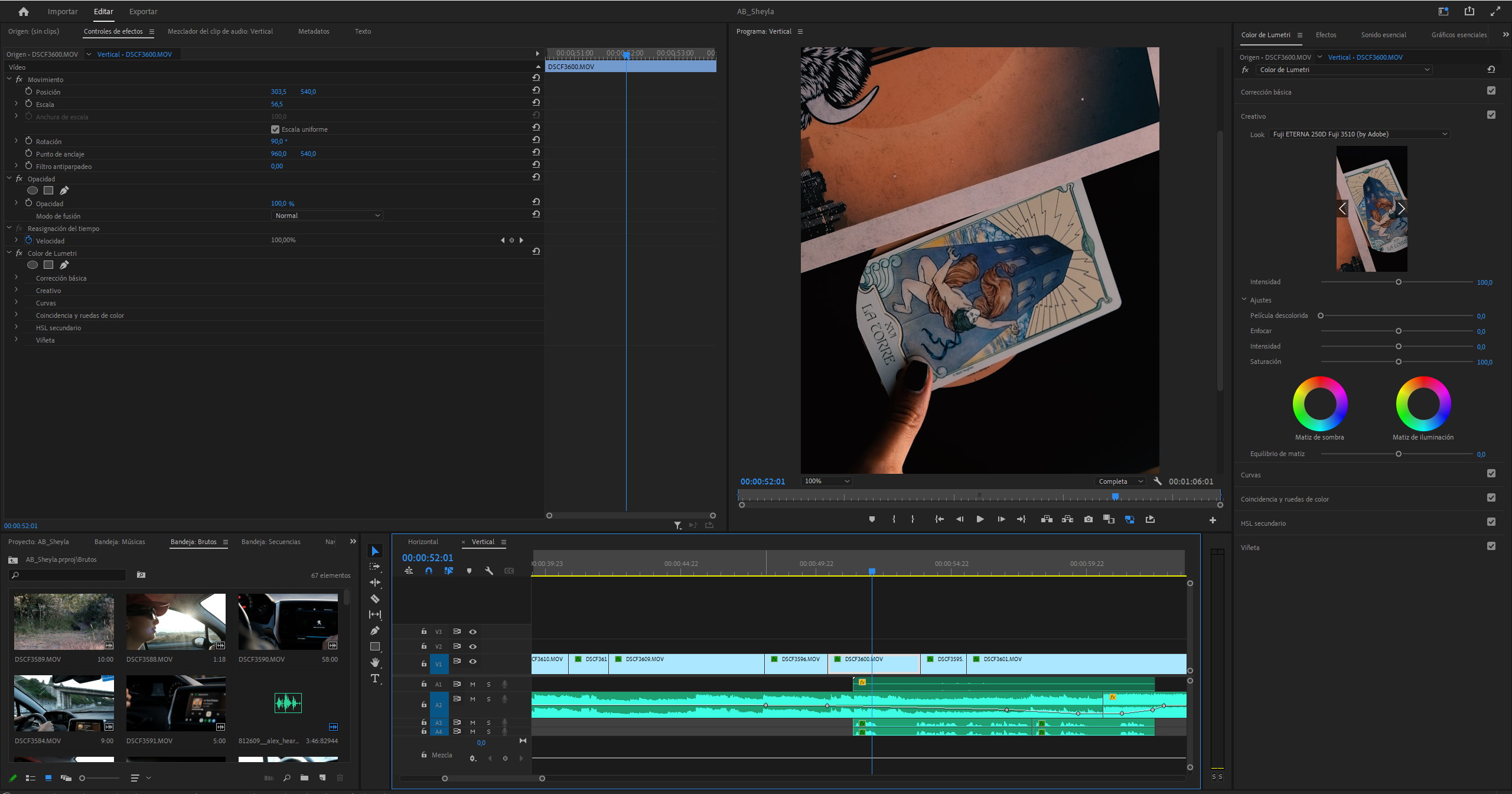This screenshot has height=794, width=1512.
Task: Go to the in point in program monitor
Action: point(939,519)
